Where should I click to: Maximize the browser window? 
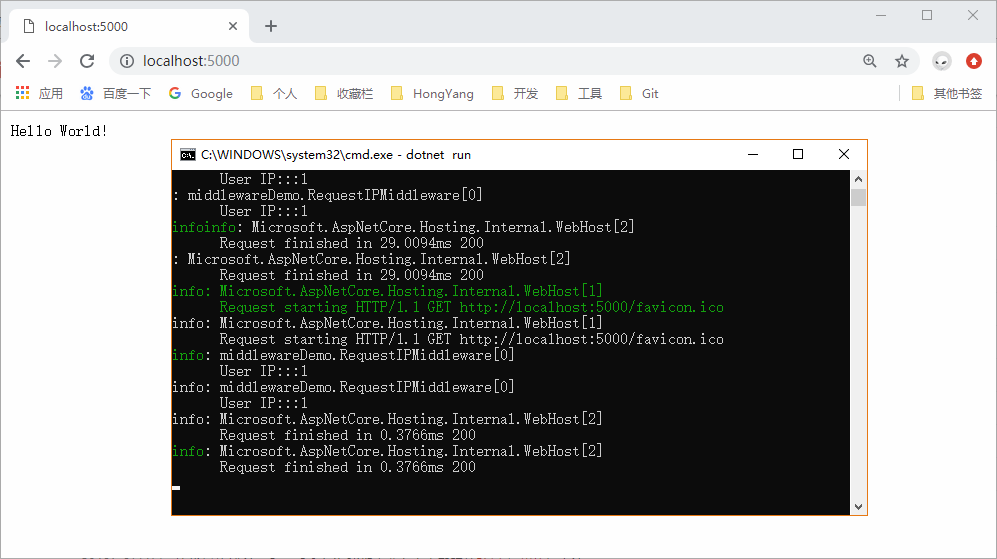coord(927,15)
